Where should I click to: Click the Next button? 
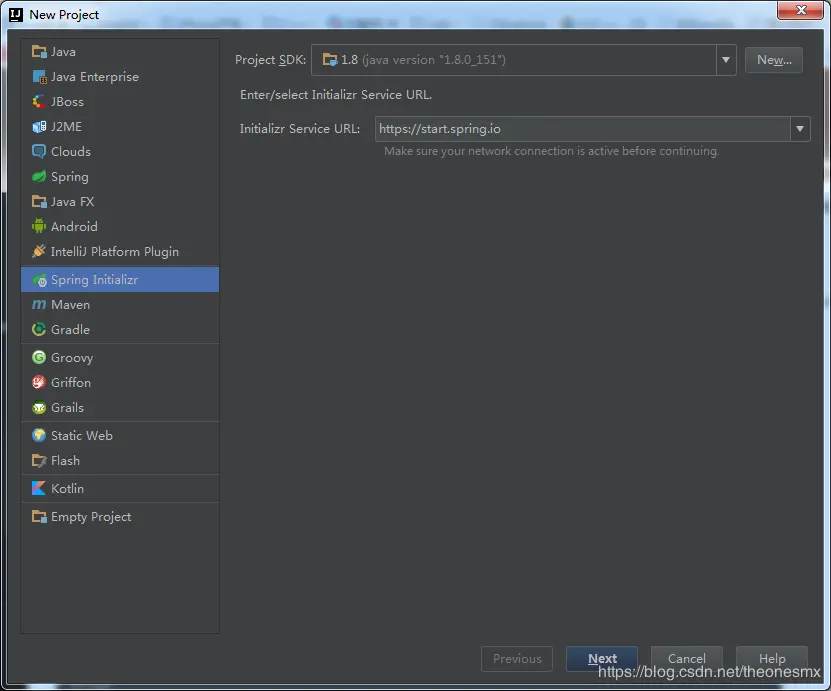pyautogui.click(x=602, y=659)
